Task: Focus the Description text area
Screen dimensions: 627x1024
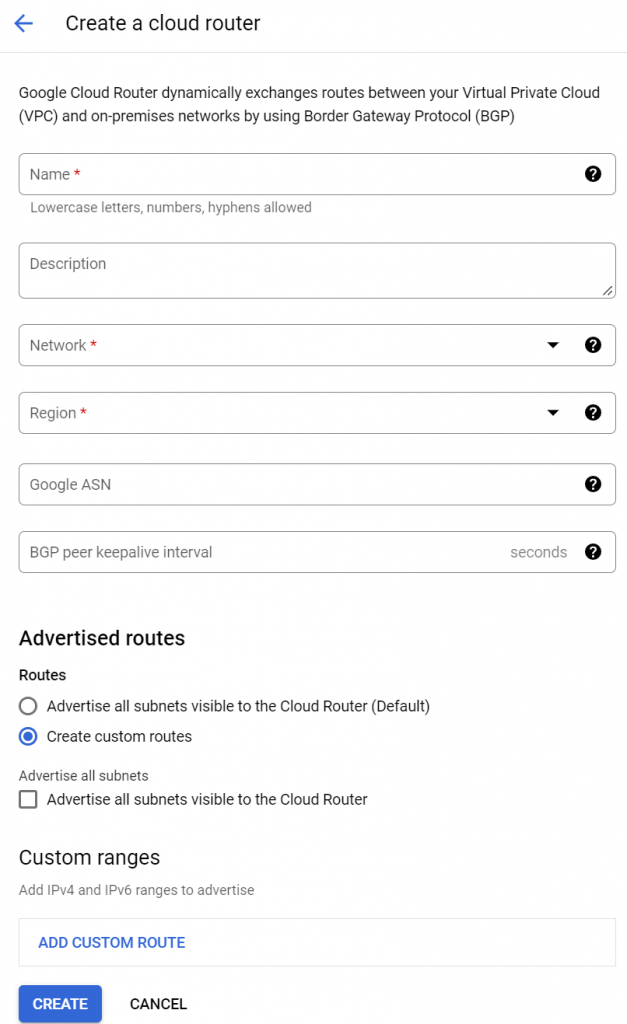Action: pos(317,270)
